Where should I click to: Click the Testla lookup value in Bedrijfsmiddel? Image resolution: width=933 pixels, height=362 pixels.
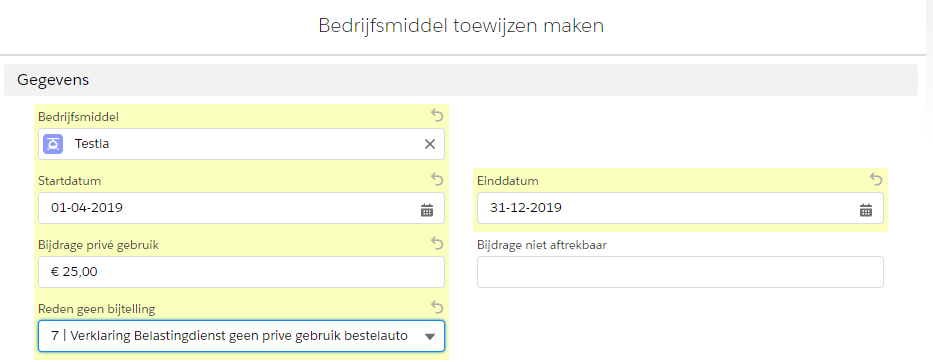click(92, 143)
